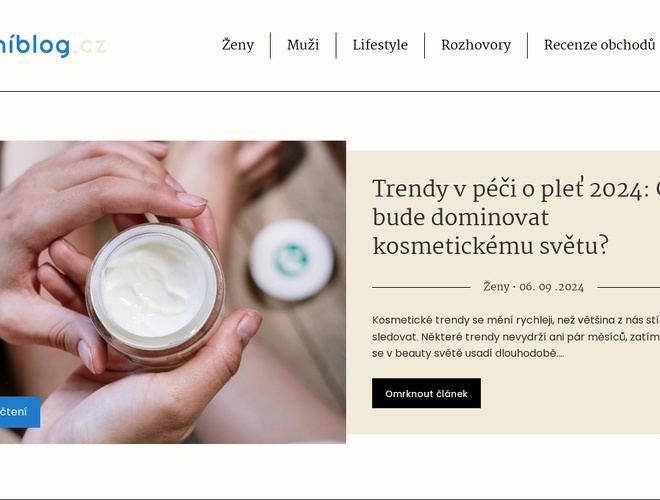The width and height of the screenshot is (660, 500).
Task: Click the Omrknout článek button
Action: coord(426,393)
